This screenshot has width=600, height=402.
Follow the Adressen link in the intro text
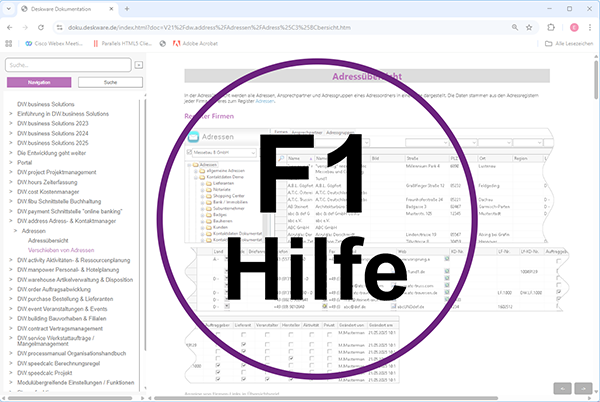point(265,101)
